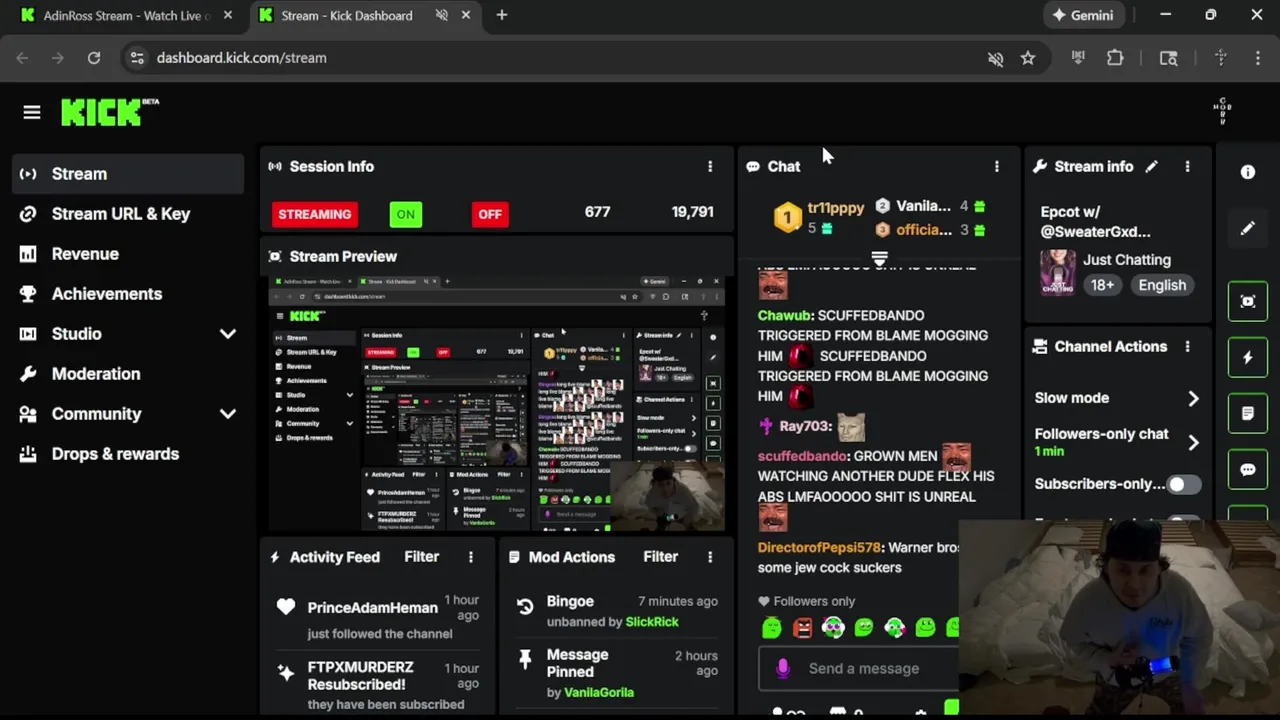Screen dimensions: 1280x720
Task: Switch to AdinRoss Stream browser tab
Action: pos(126,15)
